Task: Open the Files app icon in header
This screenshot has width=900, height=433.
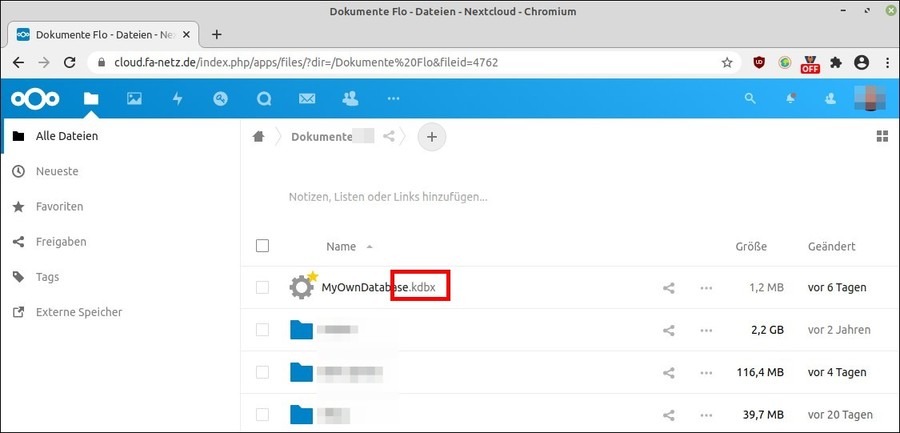Action: [x=91, y=99]
